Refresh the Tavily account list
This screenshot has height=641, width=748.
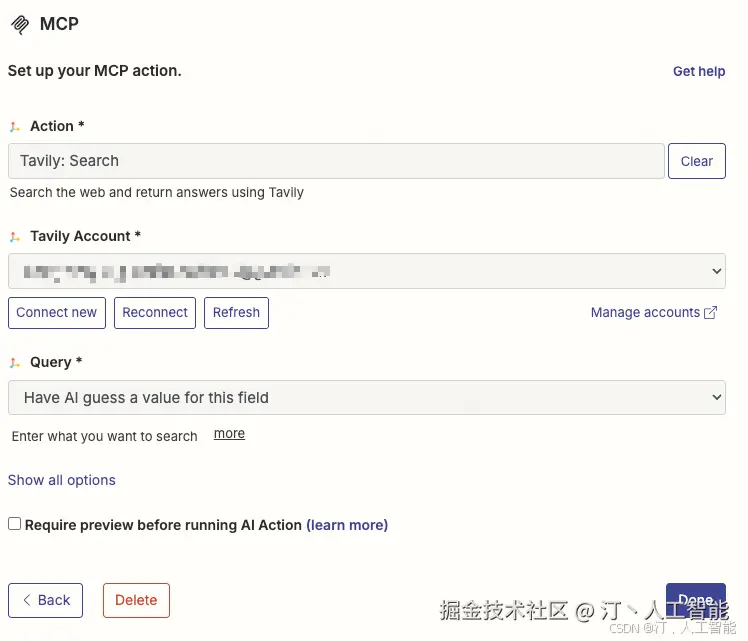[236, 312]
